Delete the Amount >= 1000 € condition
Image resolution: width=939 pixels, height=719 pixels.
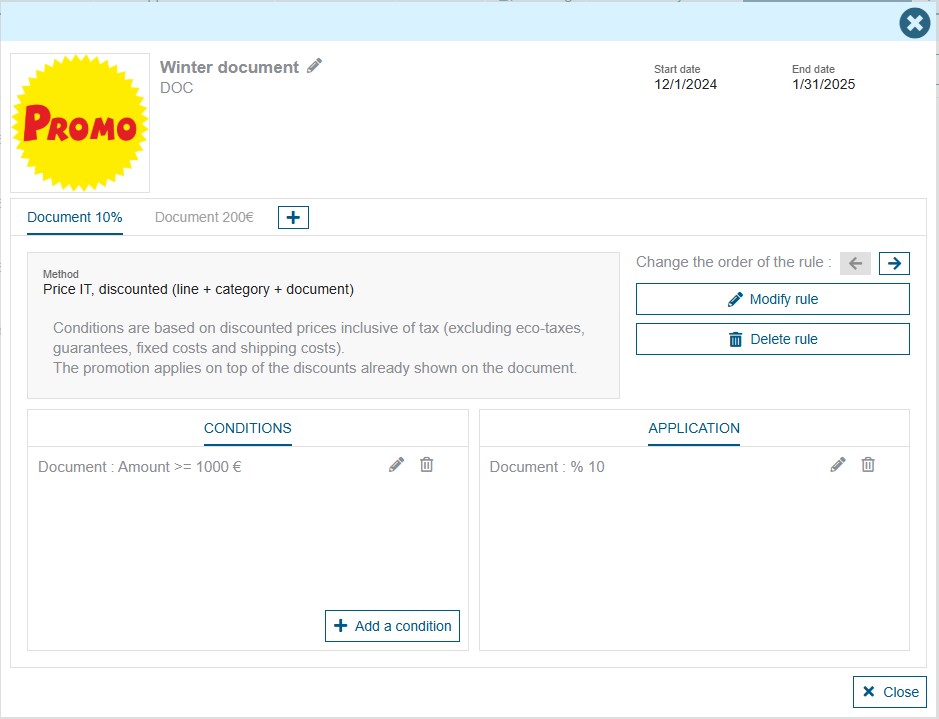[427, 465]
